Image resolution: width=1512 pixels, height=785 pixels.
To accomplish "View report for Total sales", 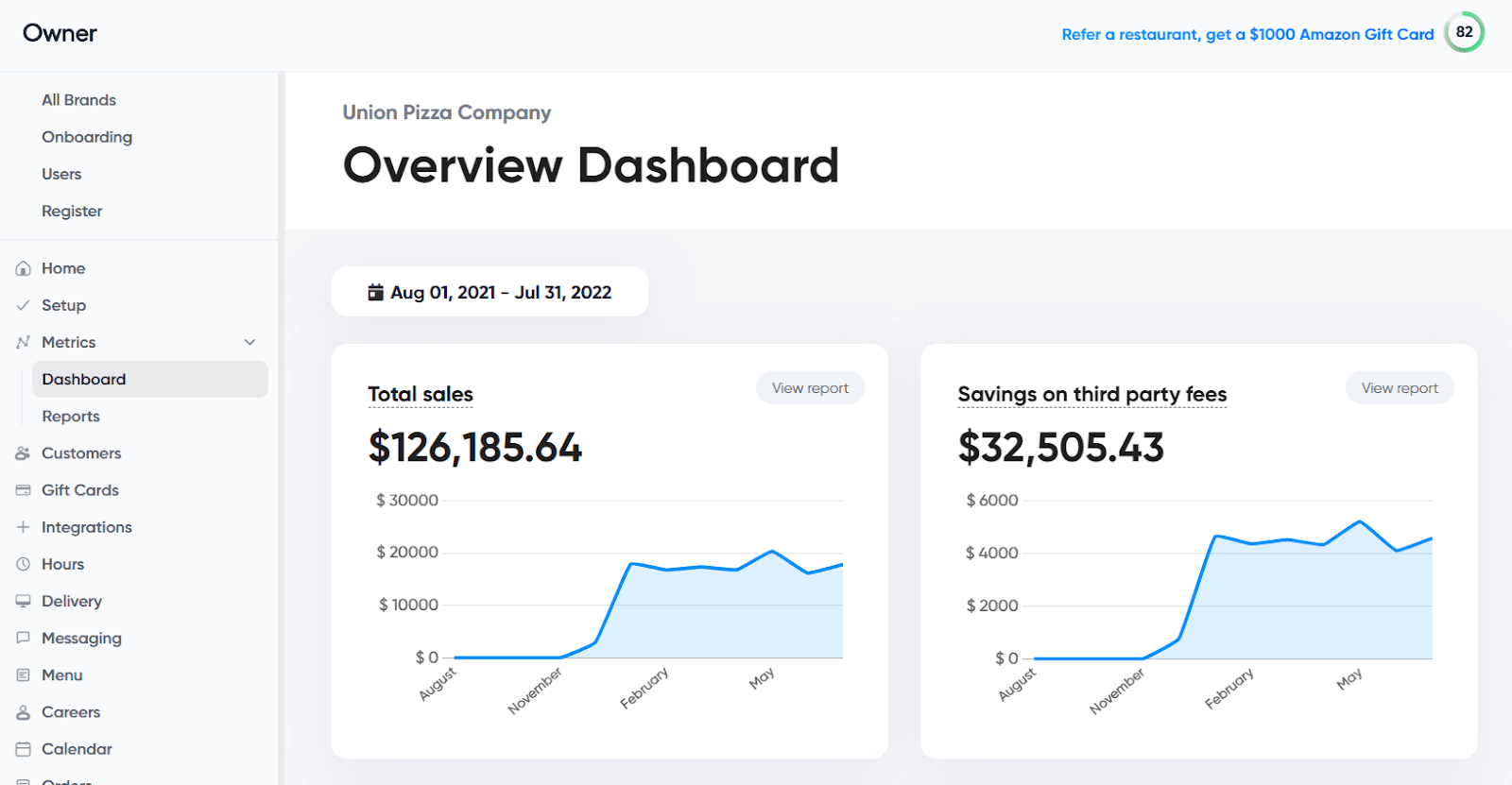I will pyautogui.click(x=810, y=387).
